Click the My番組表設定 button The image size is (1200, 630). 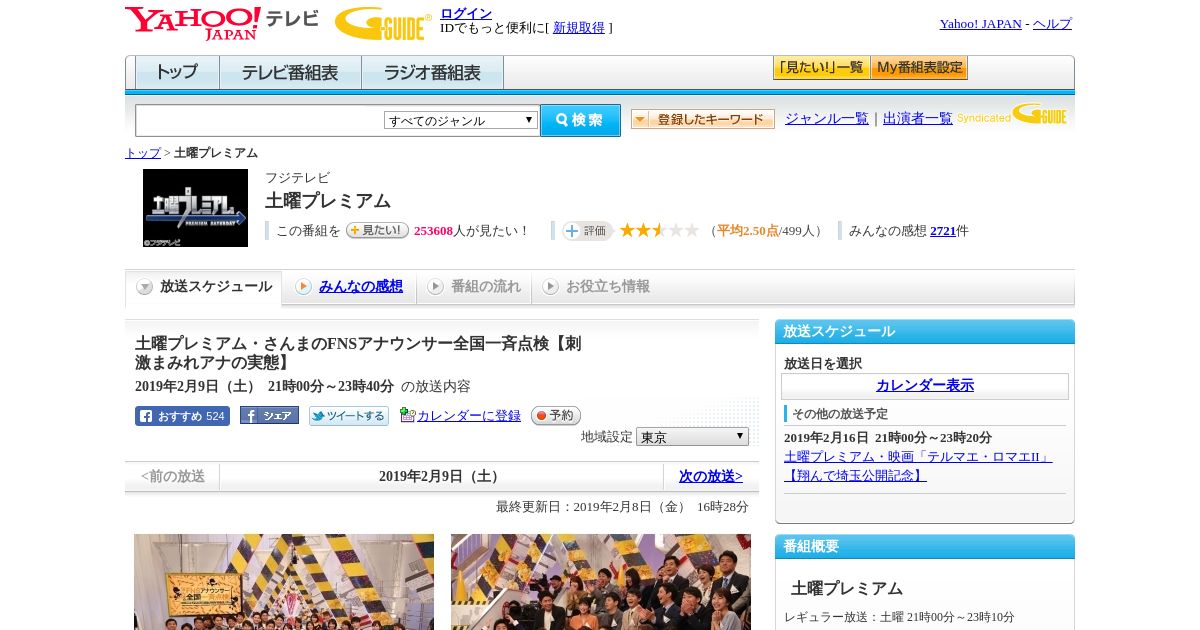919,68
